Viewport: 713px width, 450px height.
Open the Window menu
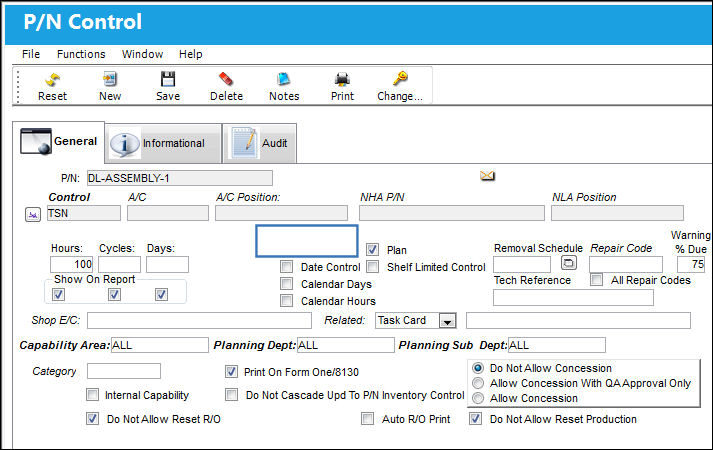tap(142, 54)
